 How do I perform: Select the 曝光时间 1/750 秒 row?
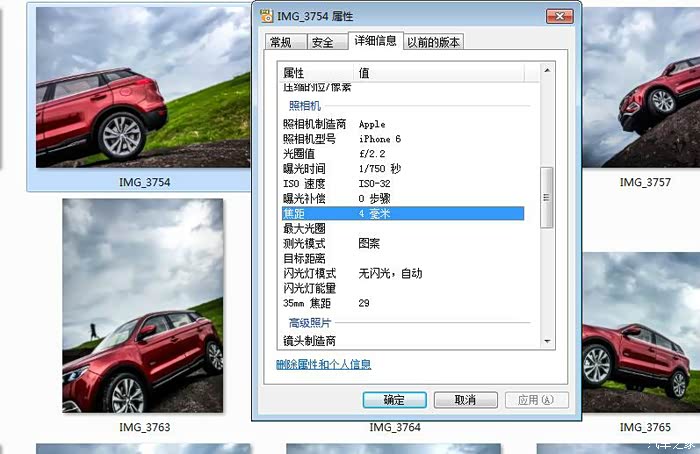click(x=403, y=169)
